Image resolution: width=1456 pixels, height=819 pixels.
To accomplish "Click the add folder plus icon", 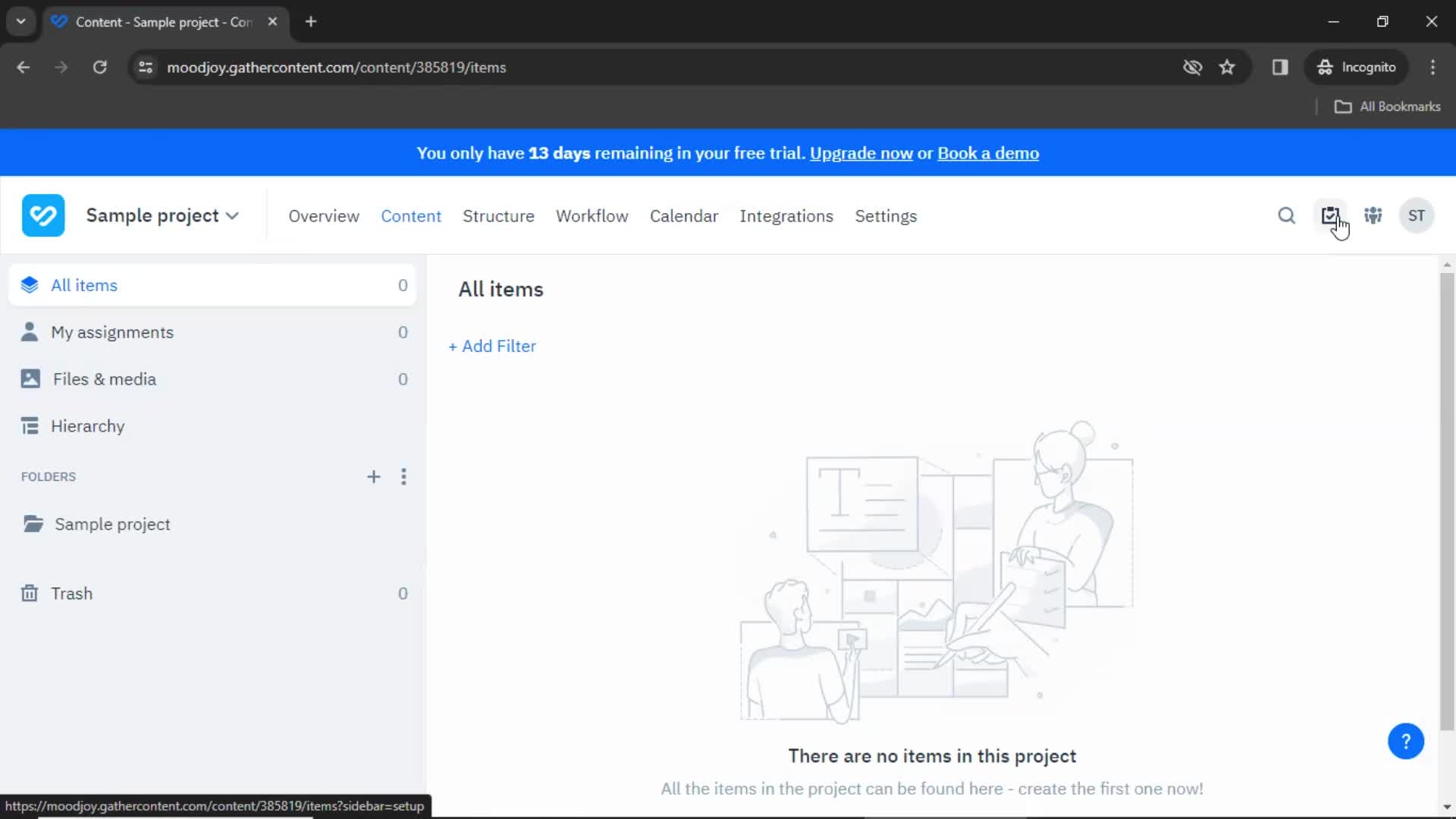I will (x=373, y=476).
